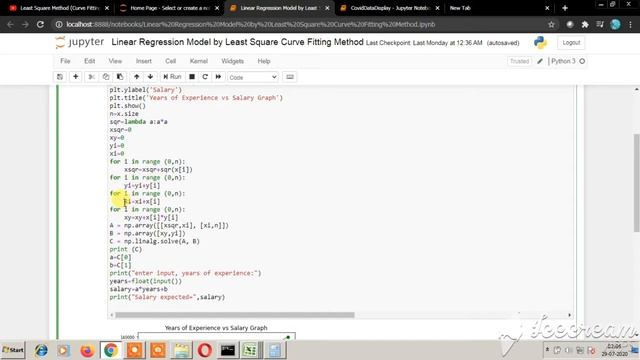Click the salary=a*years+b code line
Viewport: 640px width, 360px height.
[138, 289]
